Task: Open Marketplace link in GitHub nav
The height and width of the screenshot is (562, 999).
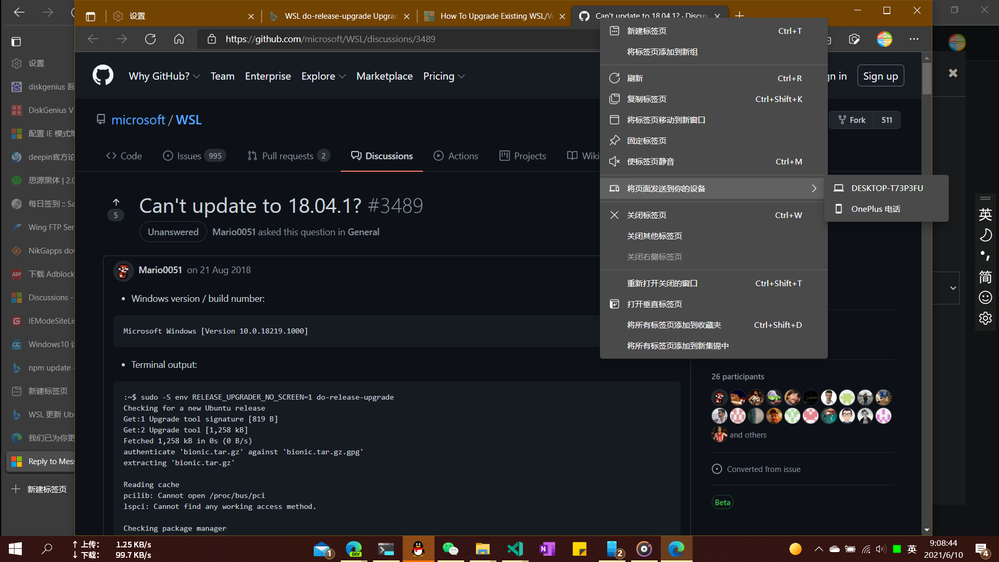Action: 384,76
